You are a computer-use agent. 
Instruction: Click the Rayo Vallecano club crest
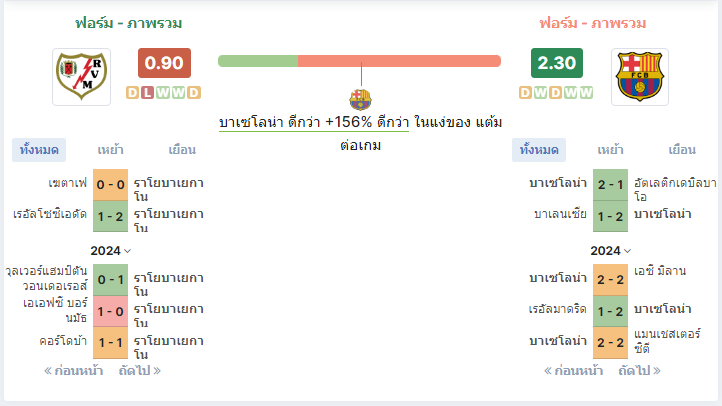pyautogui.click(x=82, y=77)
